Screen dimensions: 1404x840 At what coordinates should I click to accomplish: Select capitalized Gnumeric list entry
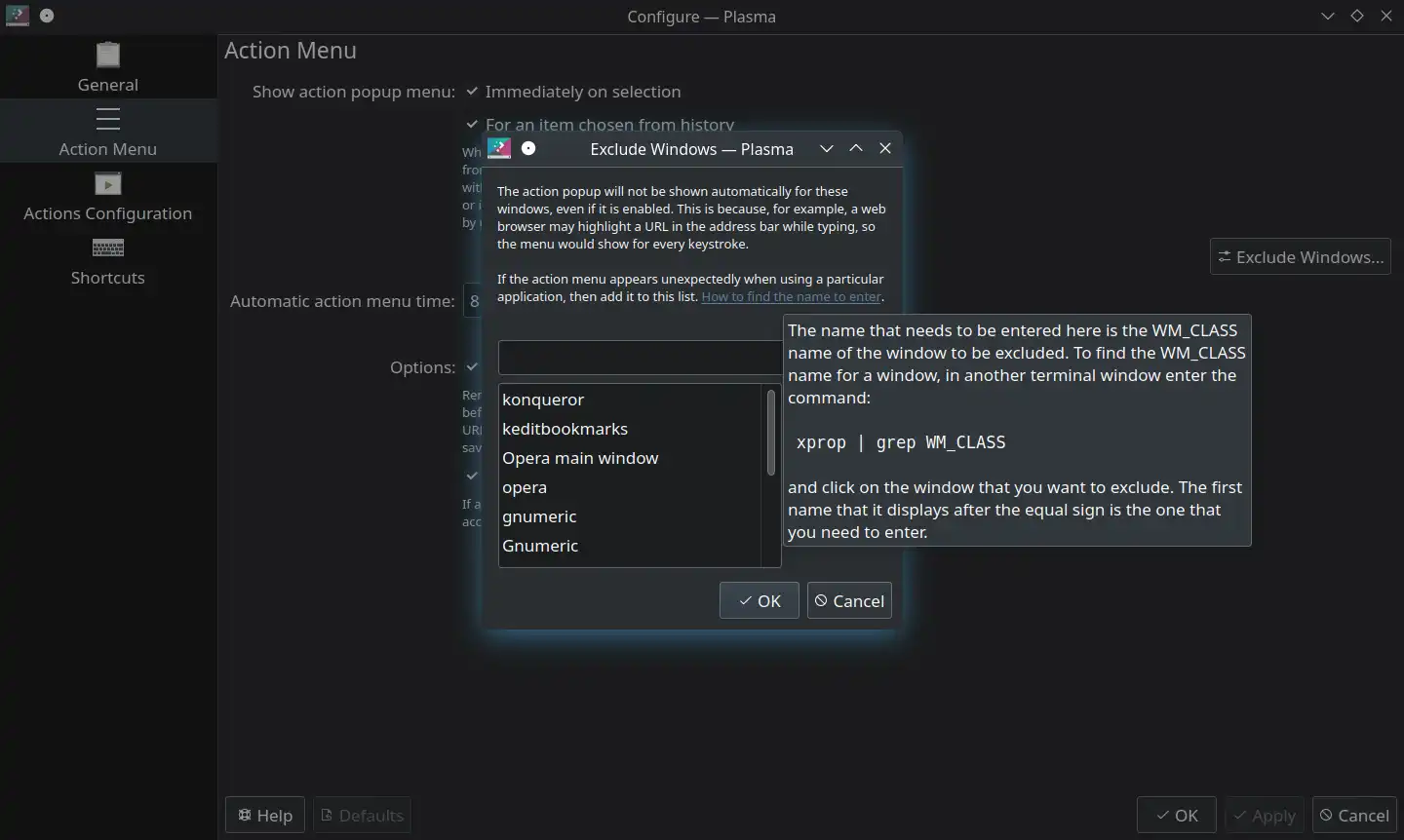pyautogui.click(x=630, y=546)
